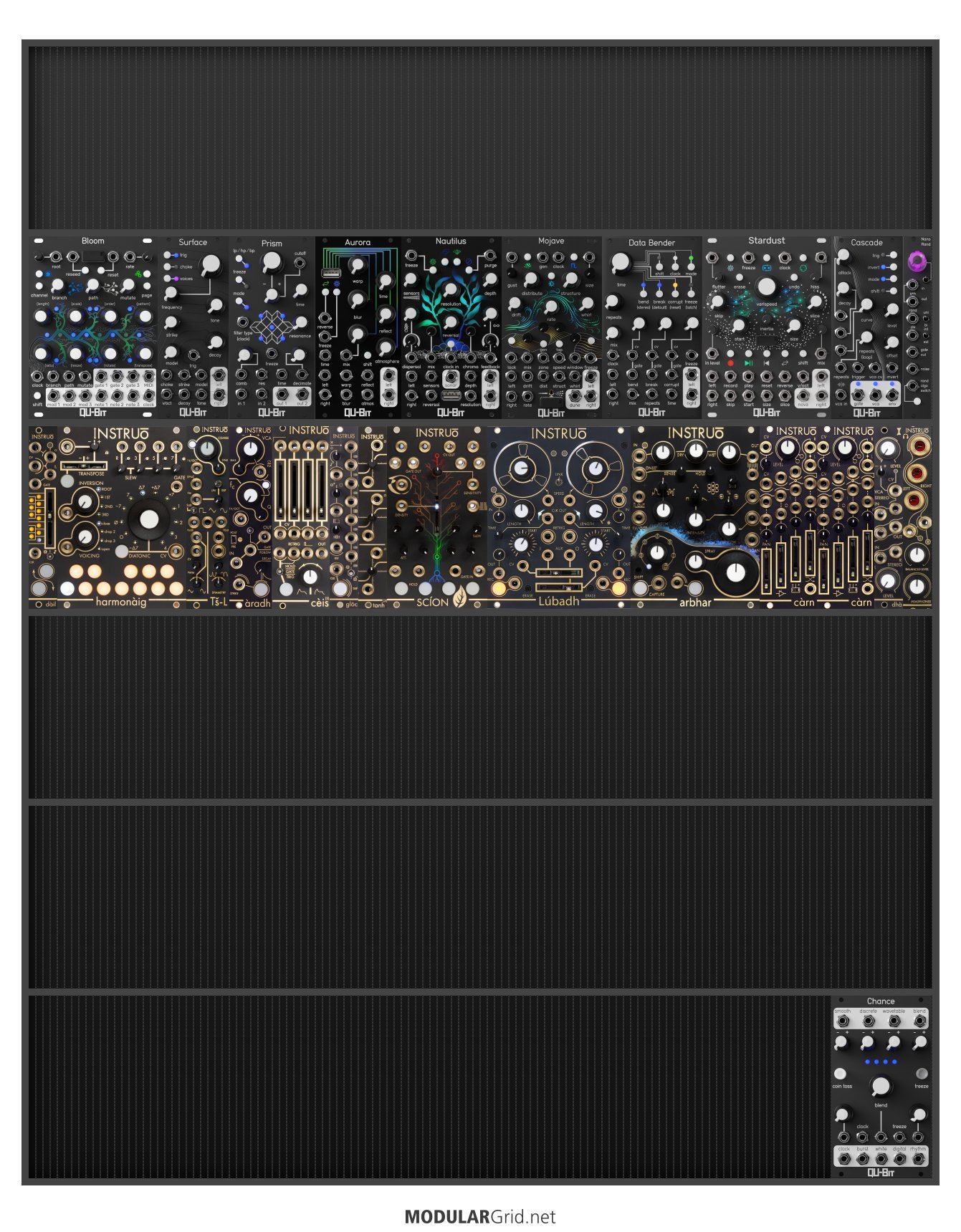Click the out 1 jack on Prism
The width and height of the screenshot is (961, 1232).
[x=282, y=394]
